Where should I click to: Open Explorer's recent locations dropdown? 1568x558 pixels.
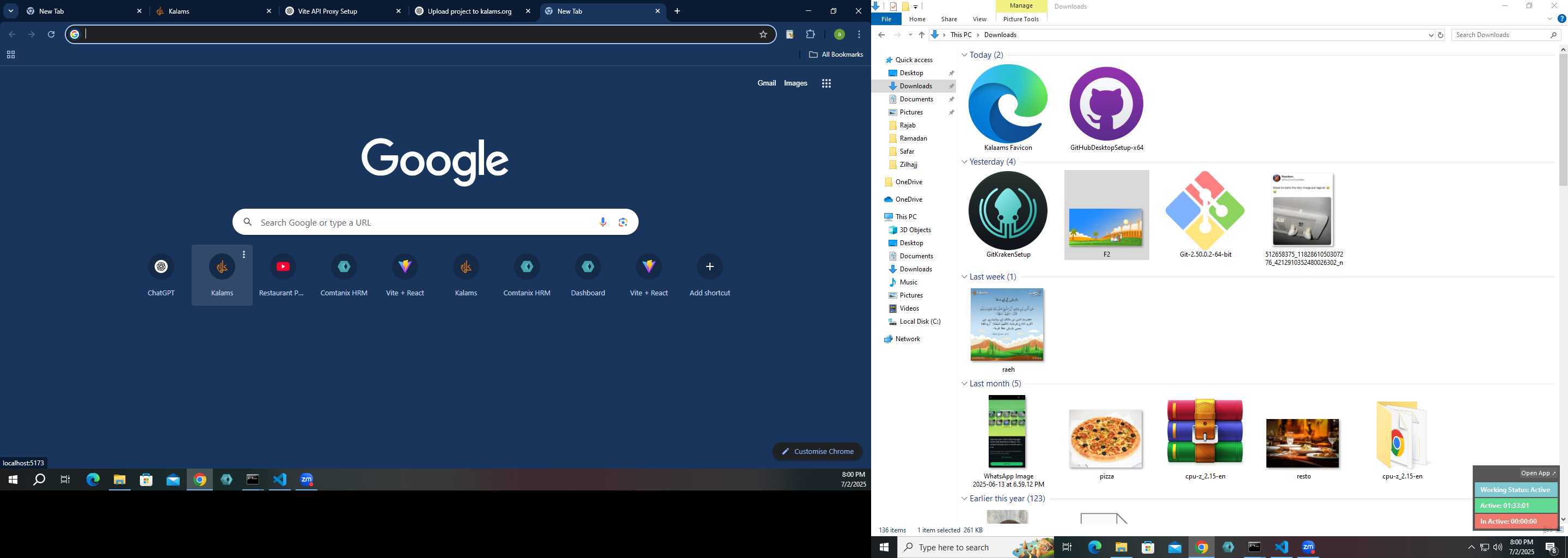910,35
